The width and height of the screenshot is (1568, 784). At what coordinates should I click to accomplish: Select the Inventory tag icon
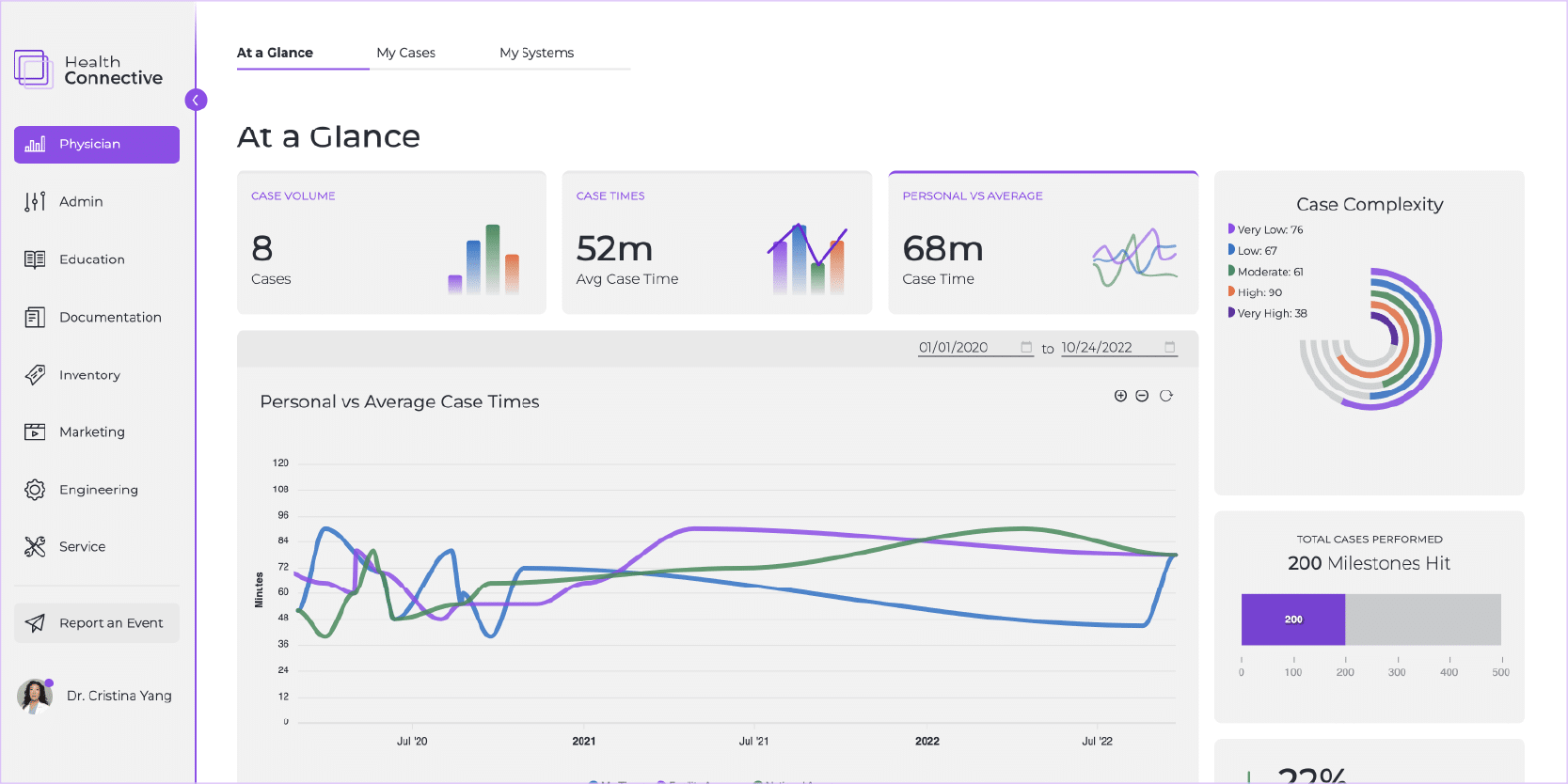[x=35, y=375]
